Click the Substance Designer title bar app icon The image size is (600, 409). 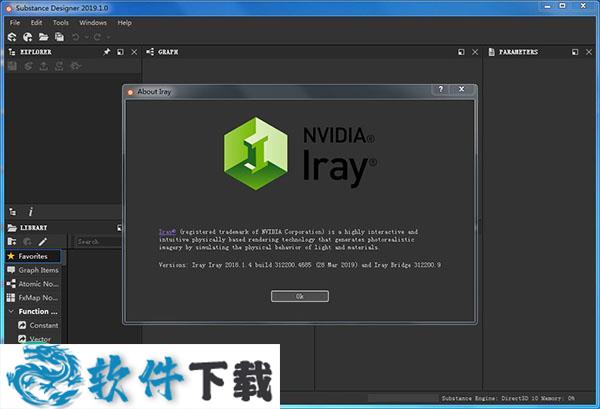point(9,8)
